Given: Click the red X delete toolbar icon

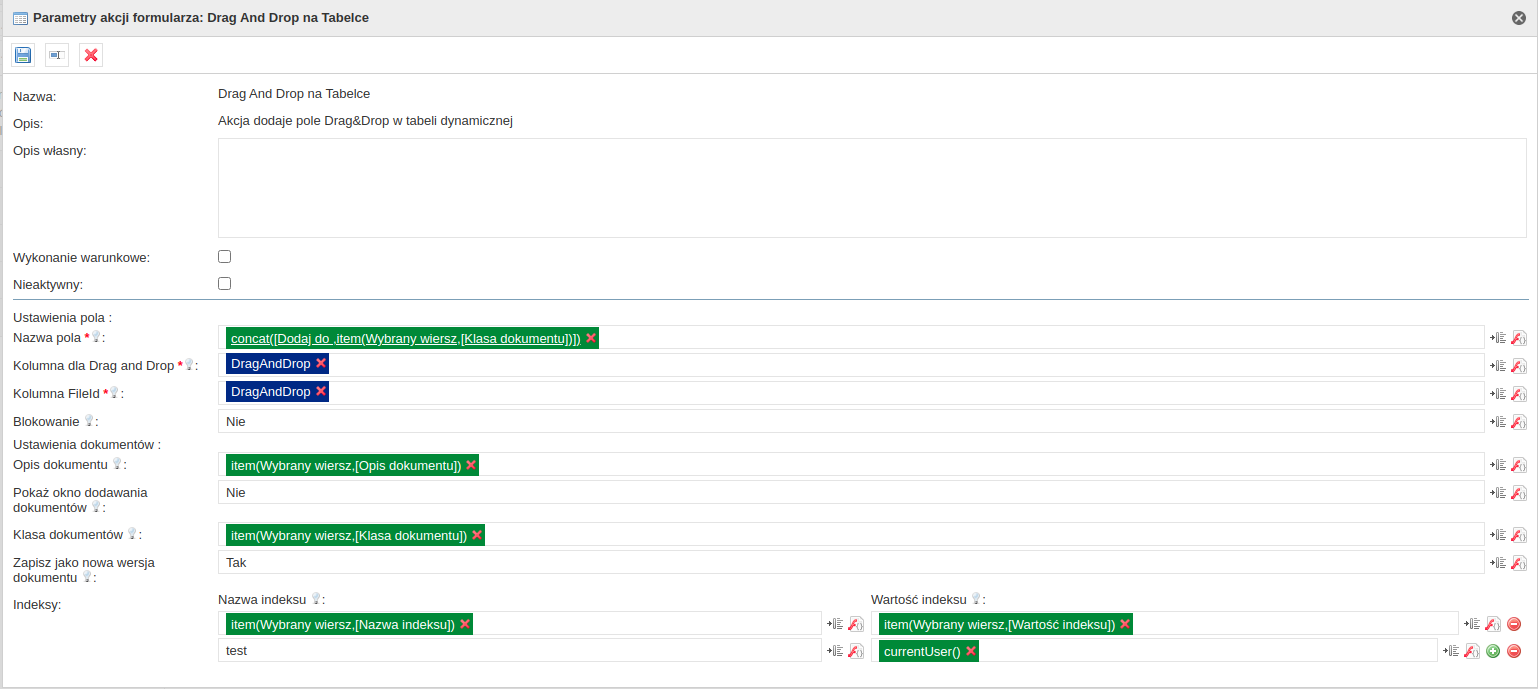Looking at the screenshot, I should point(91,55).
